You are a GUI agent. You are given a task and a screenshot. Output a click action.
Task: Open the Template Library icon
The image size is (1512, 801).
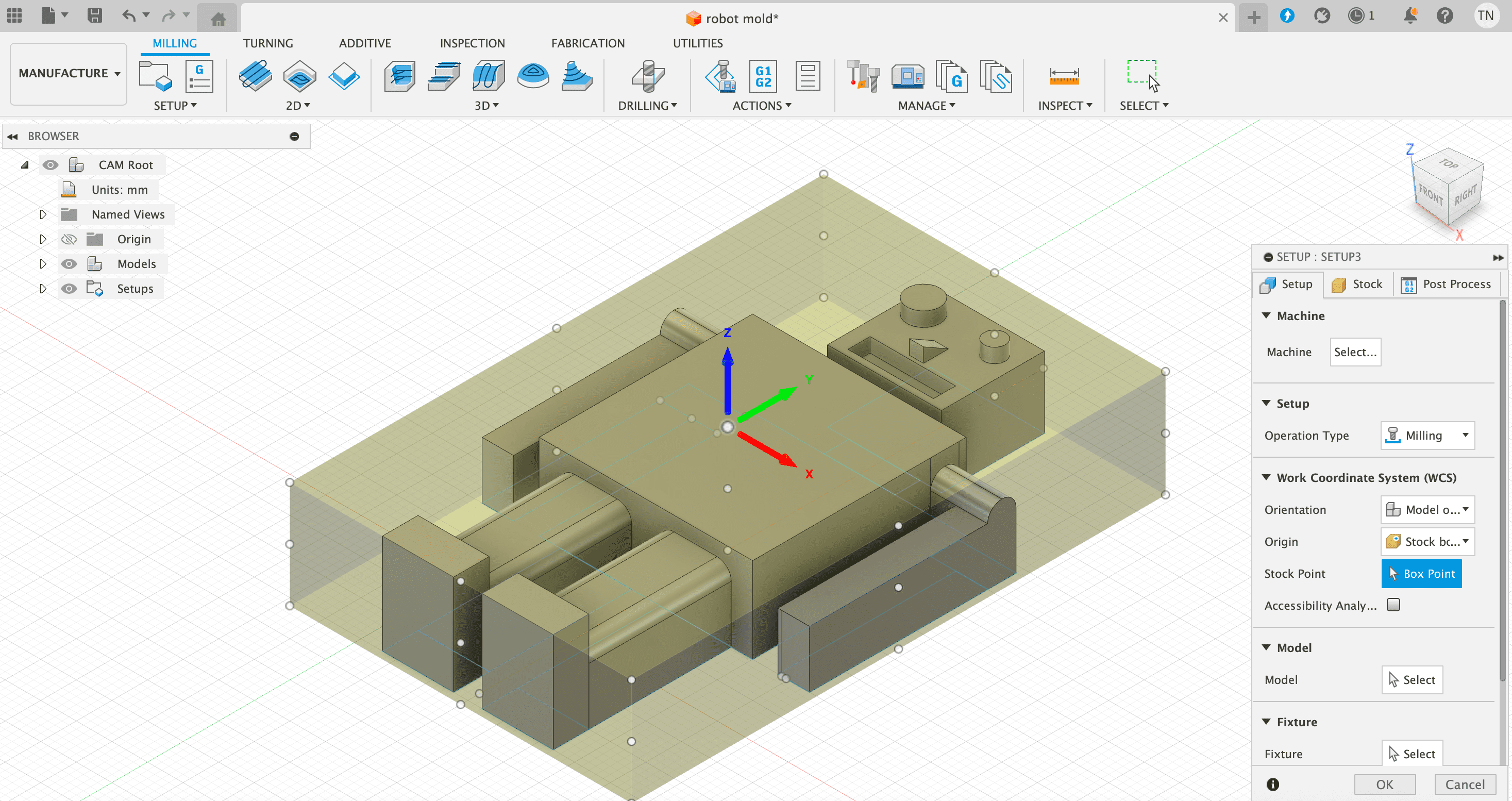pyautogui.click(x=996, y=76)
